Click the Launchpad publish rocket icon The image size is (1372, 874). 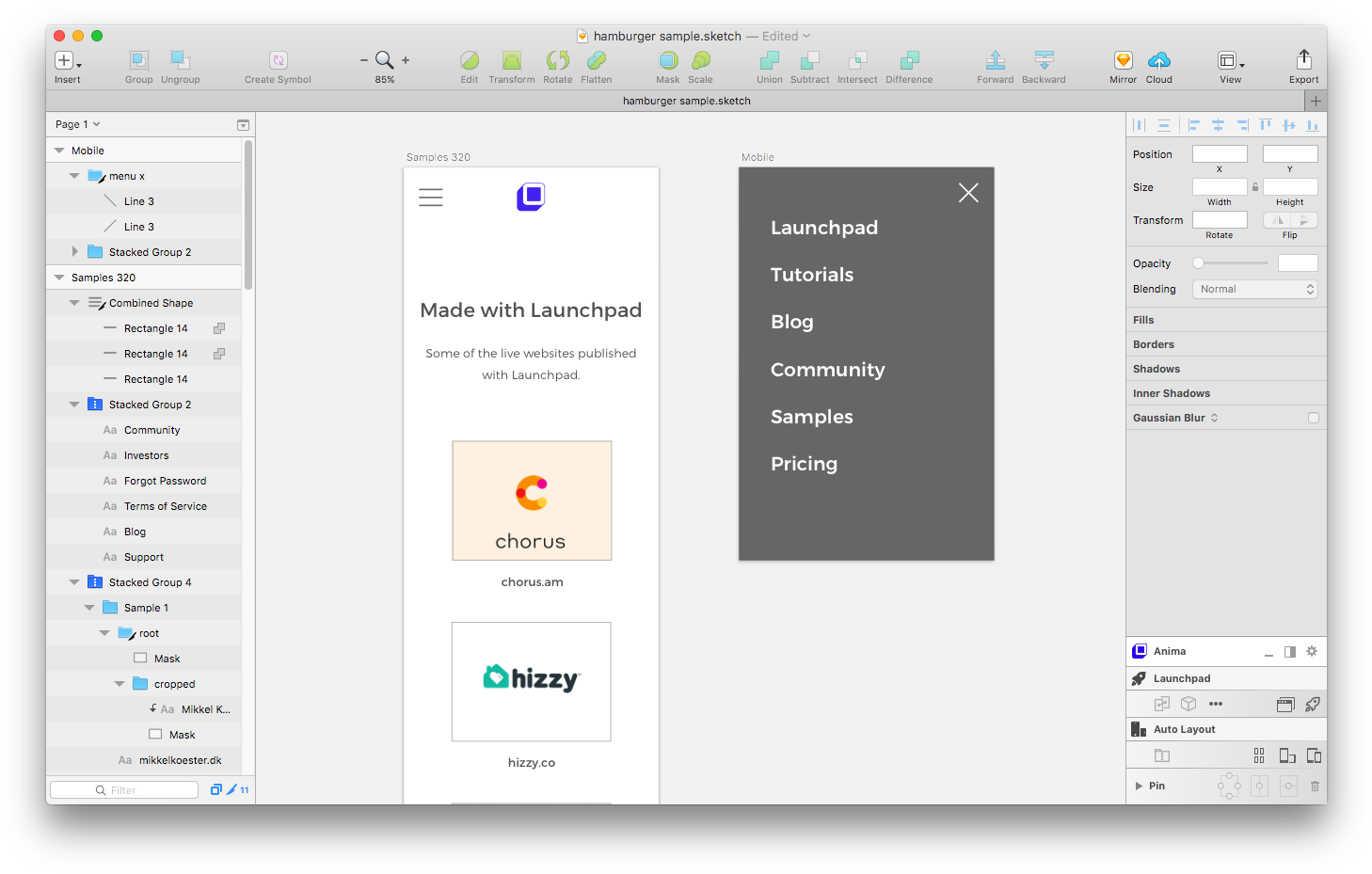click(1313, 704)
